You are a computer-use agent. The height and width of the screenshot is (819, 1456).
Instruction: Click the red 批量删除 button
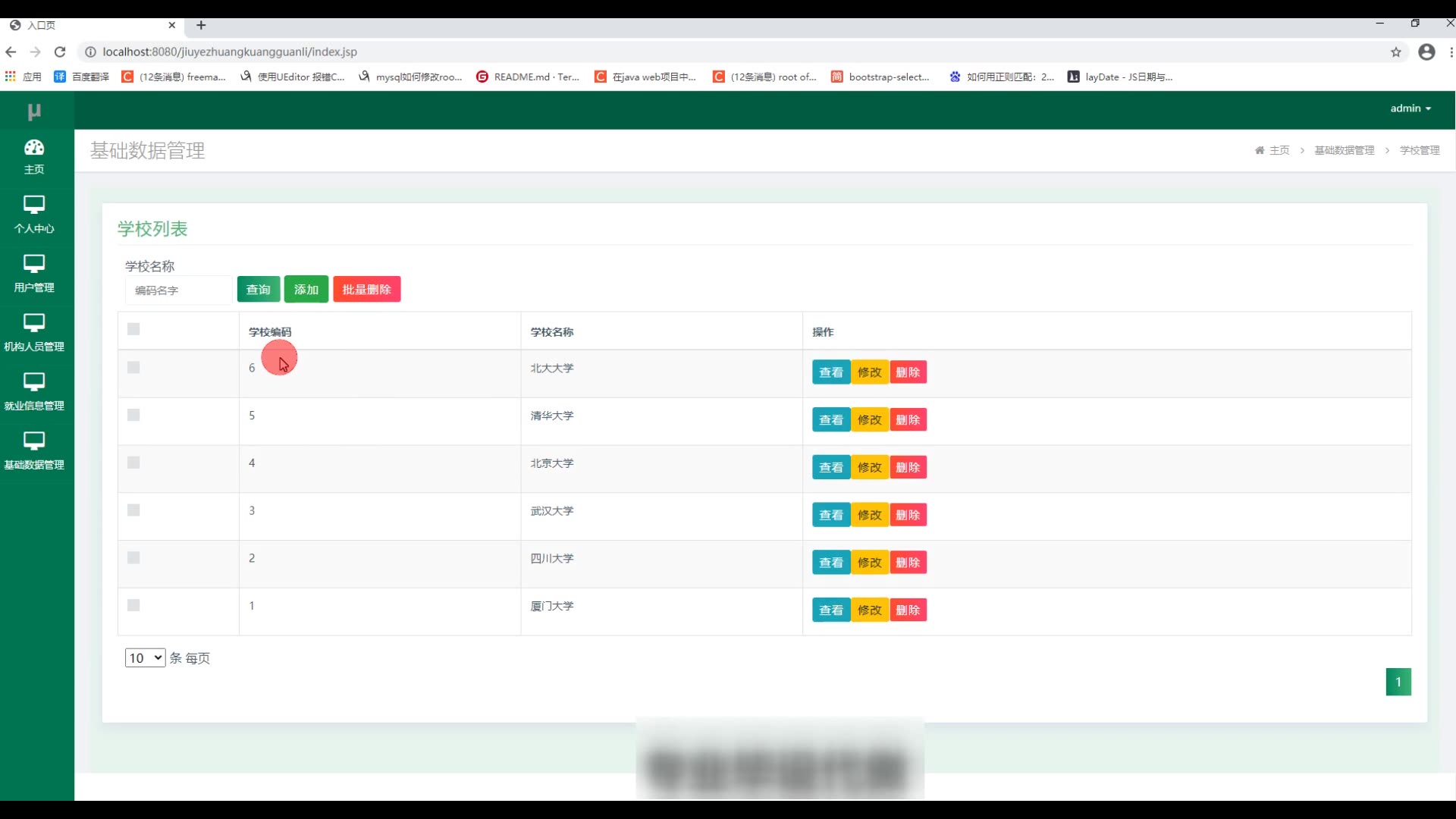coord(366,289)
